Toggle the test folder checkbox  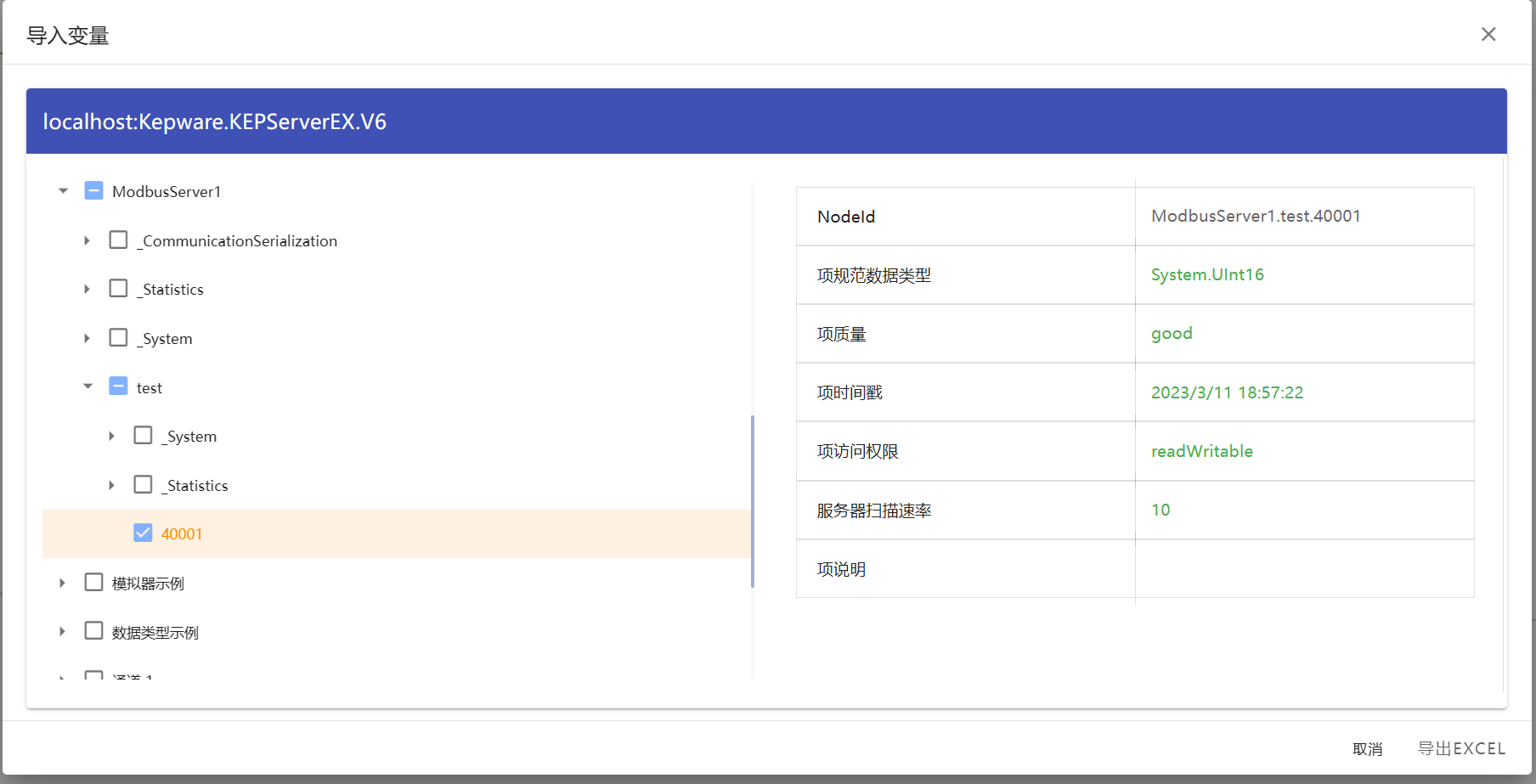coord(119,386)
